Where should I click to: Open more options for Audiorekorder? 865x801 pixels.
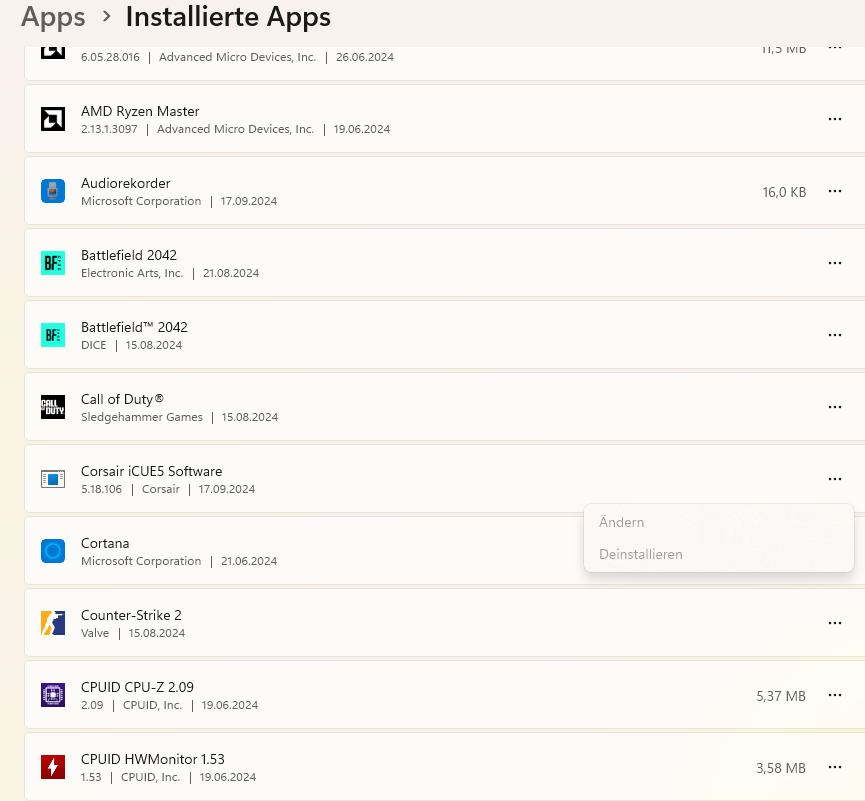835,191
